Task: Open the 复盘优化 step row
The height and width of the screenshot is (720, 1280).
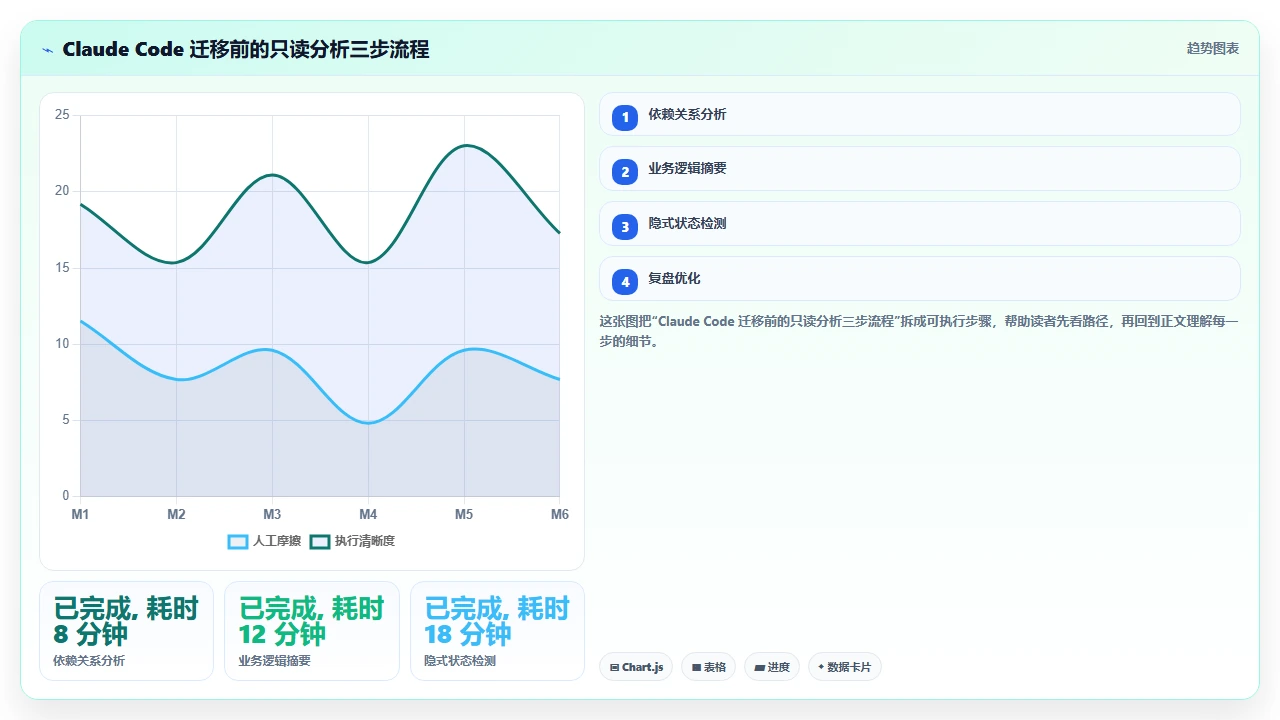Action: (920, 279)
